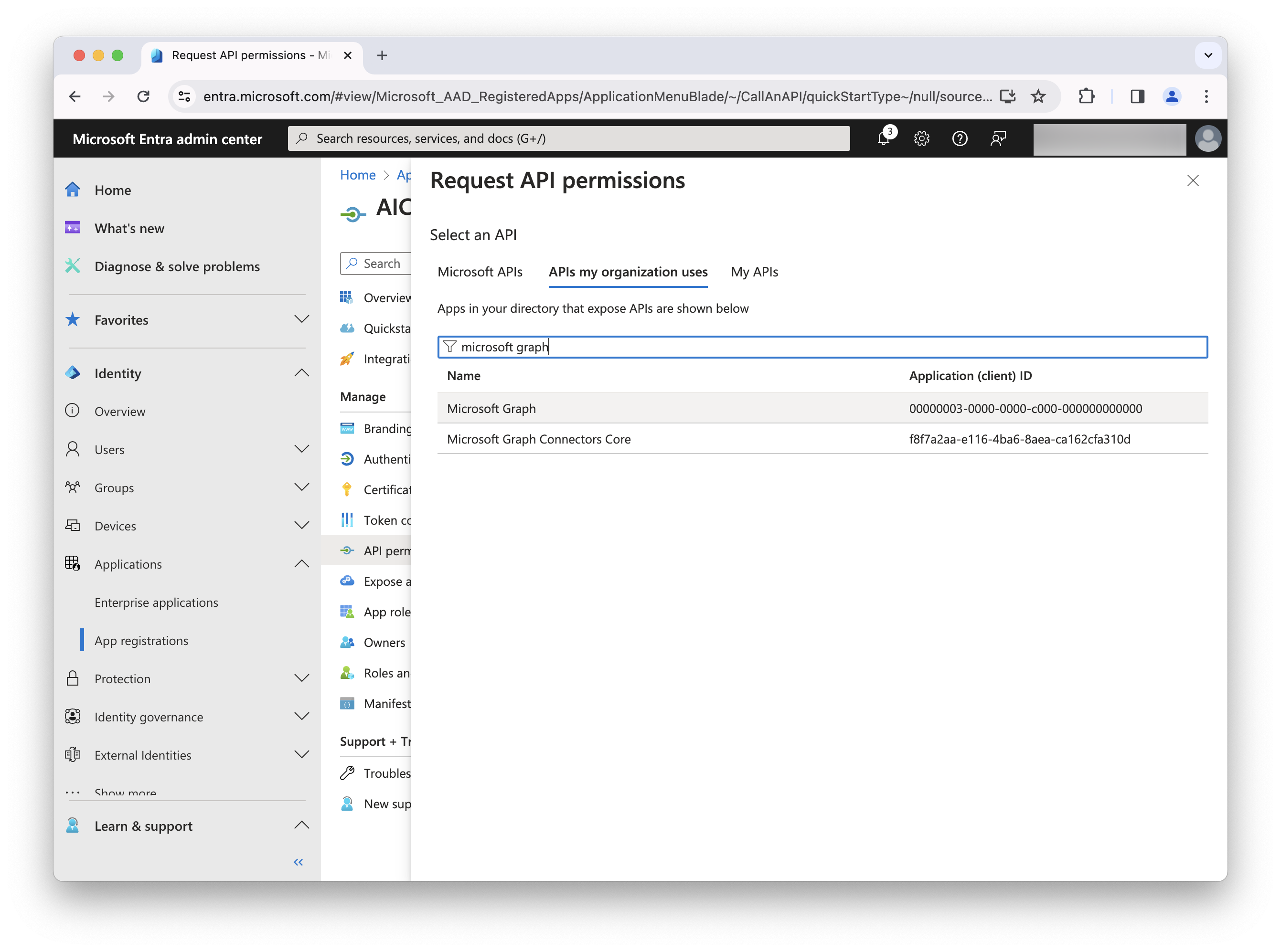Click the settings gear icon in top bar
1281x952 pixels.
[x=920, y=139]
